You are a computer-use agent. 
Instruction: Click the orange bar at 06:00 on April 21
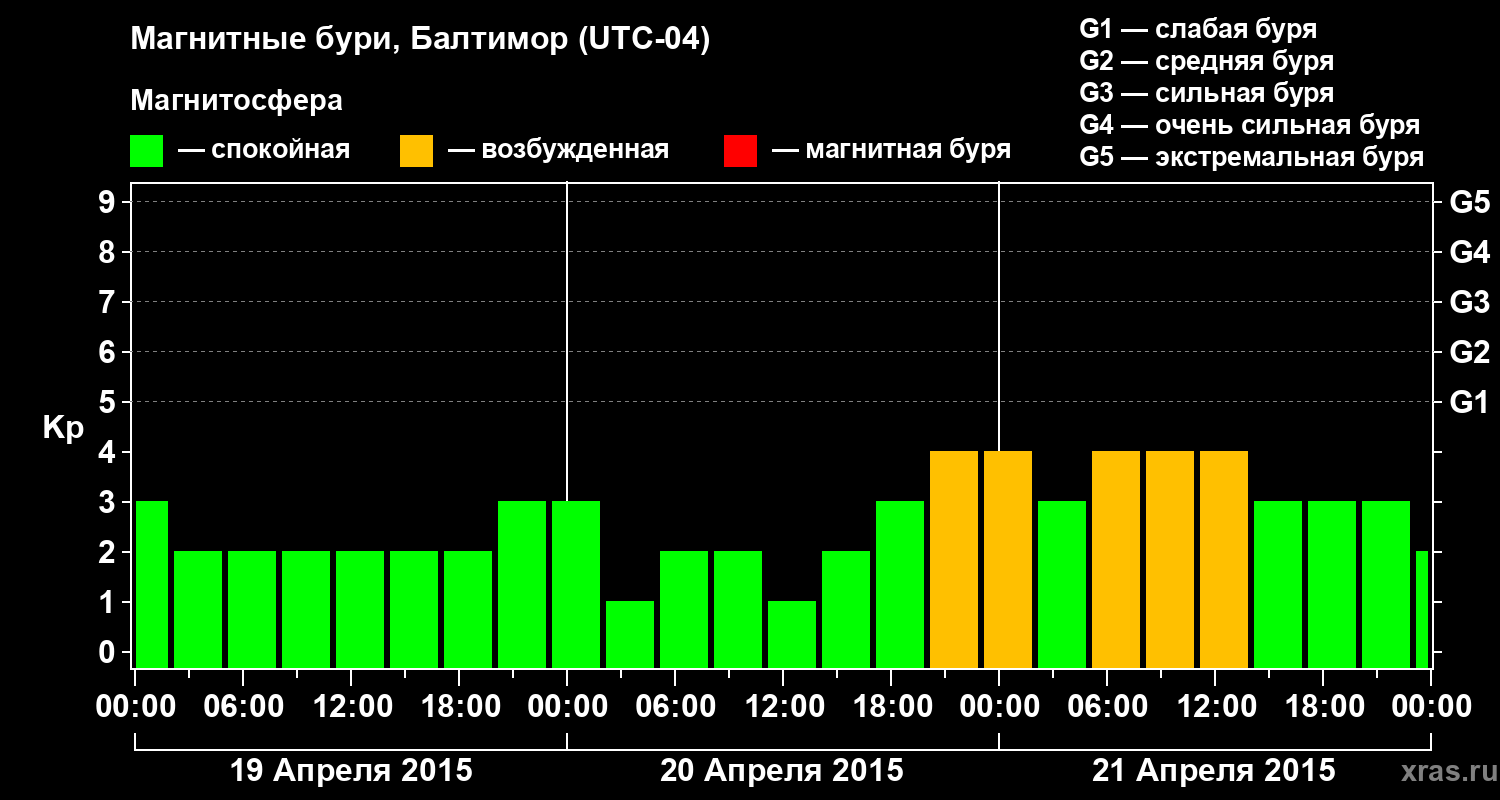pyautogui.click(x=1116, y=559)
